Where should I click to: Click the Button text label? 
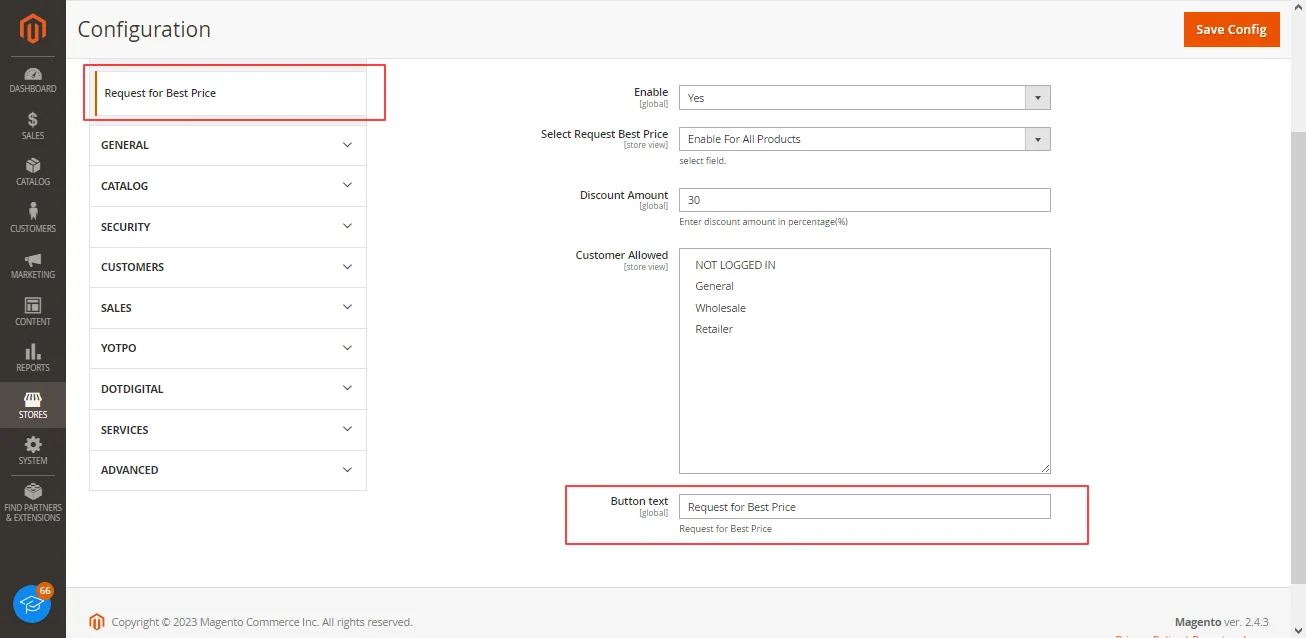click(639, 501)
